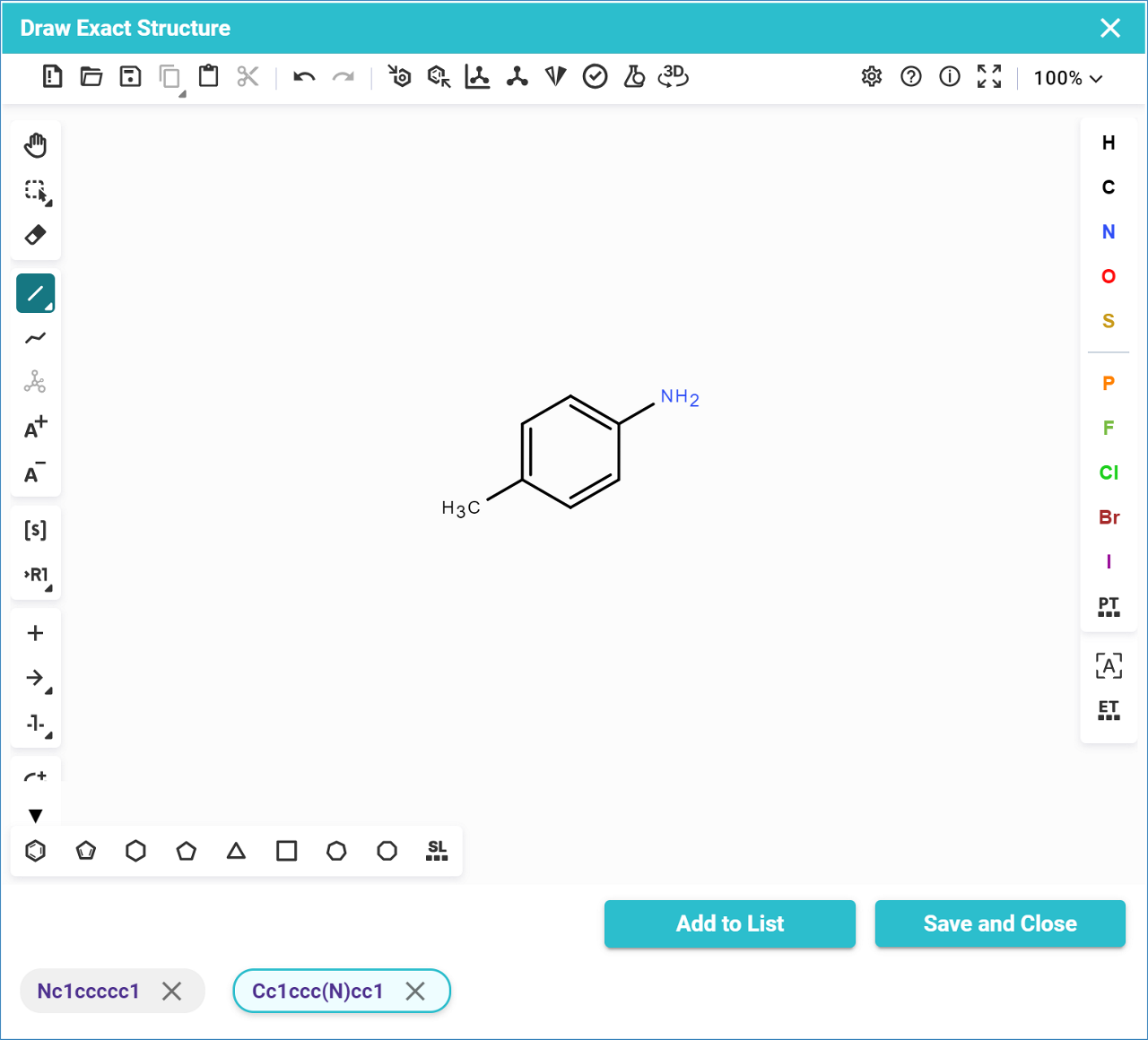Toggle the Charge Plus tool
This screenshot has height=1040, width=1148.
tap(35, 428)
